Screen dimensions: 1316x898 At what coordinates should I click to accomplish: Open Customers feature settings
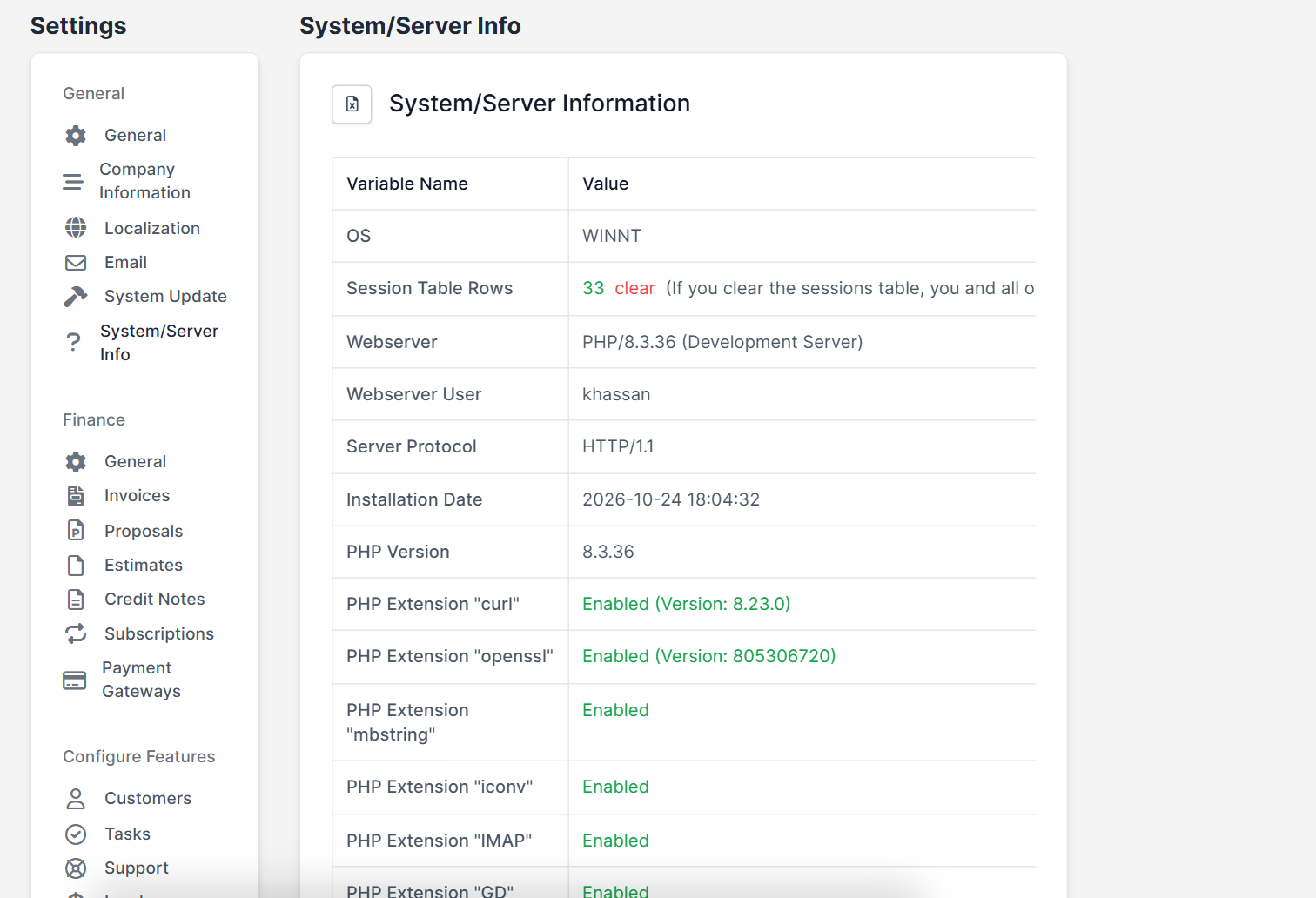pos(148,799)
